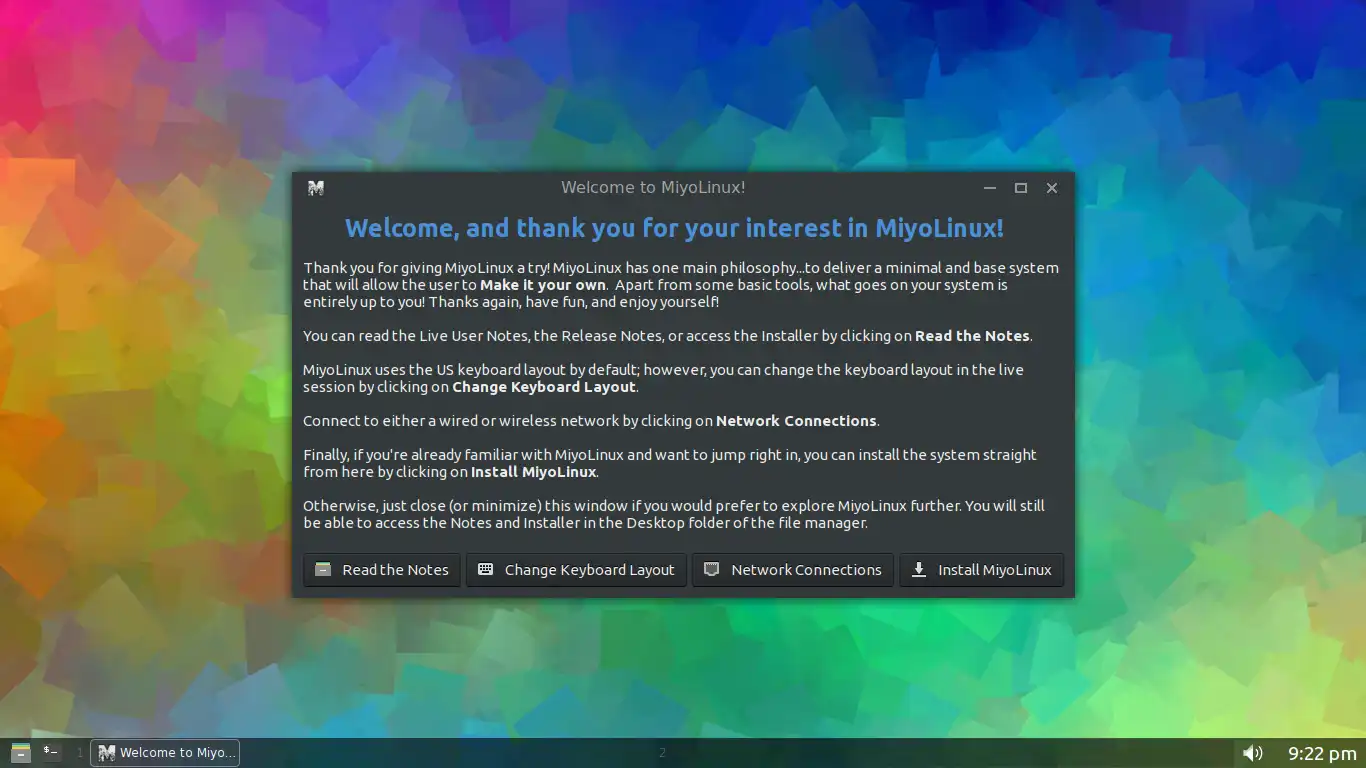Image resolution: width=1366 pixels, height=768 pixels.
Task: Click the 9:22 pm clock
Action: pos(1321,753)
